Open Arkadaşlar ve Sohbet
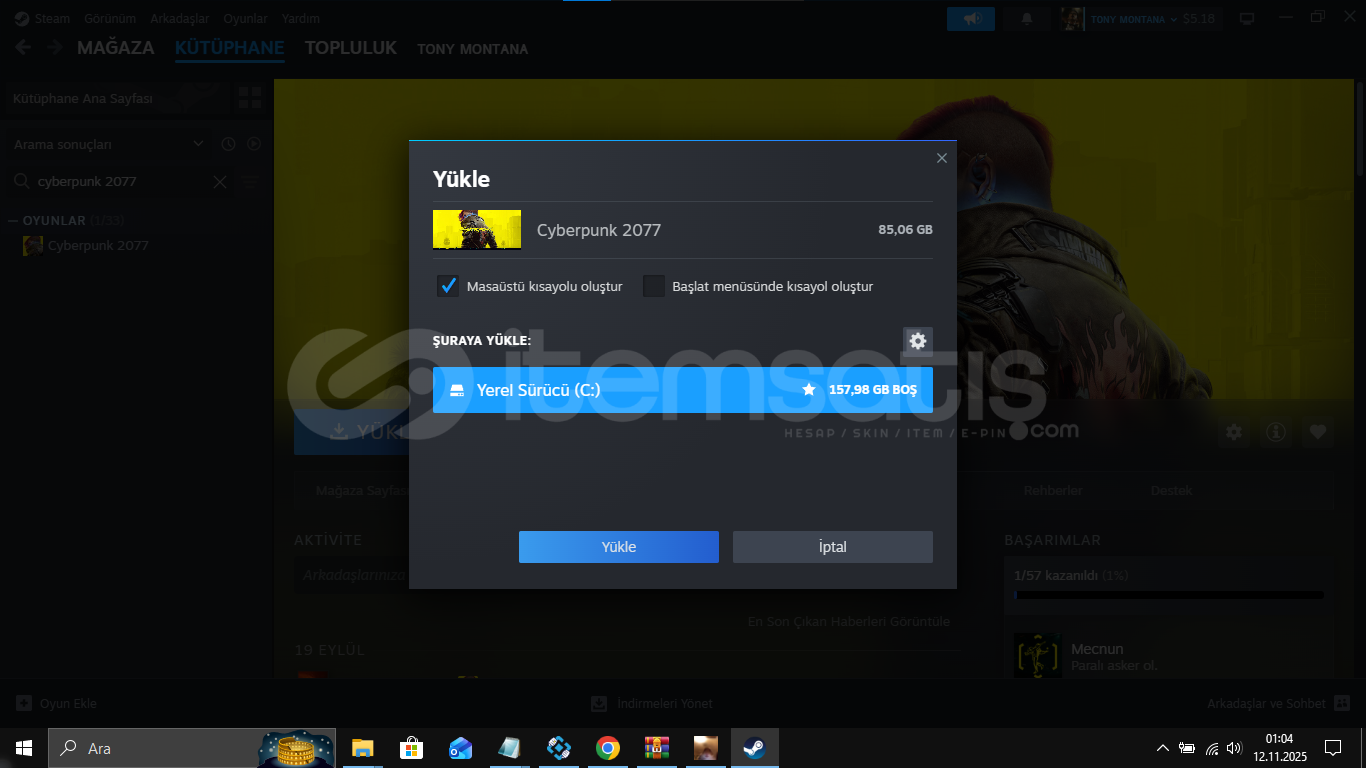This screenshot has height=768, width=1366. [x=1279, y=703]
